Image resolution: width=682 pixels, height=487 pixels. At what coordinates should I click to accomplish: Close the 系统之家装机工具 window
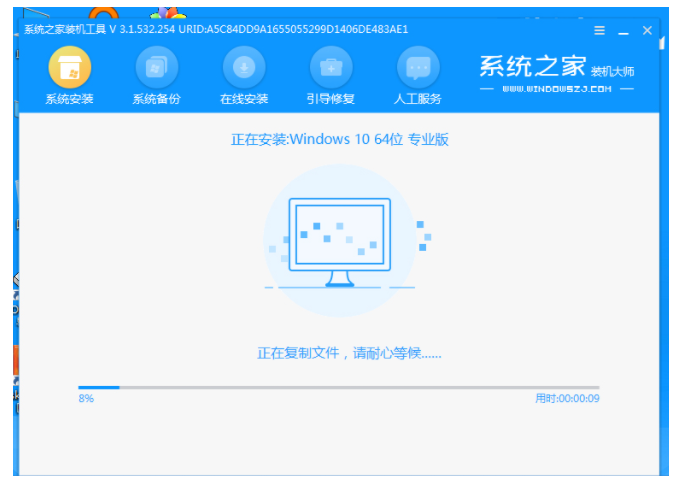(647, 30)
